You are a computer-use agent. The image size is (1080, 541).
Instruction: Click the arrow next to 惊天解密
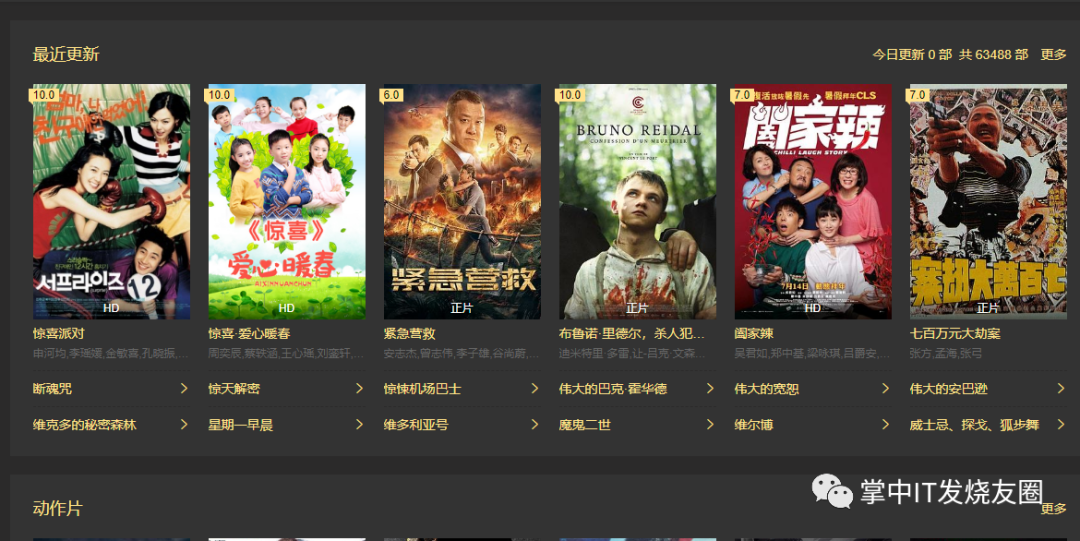pyautogui.click(x=360, y=389)
